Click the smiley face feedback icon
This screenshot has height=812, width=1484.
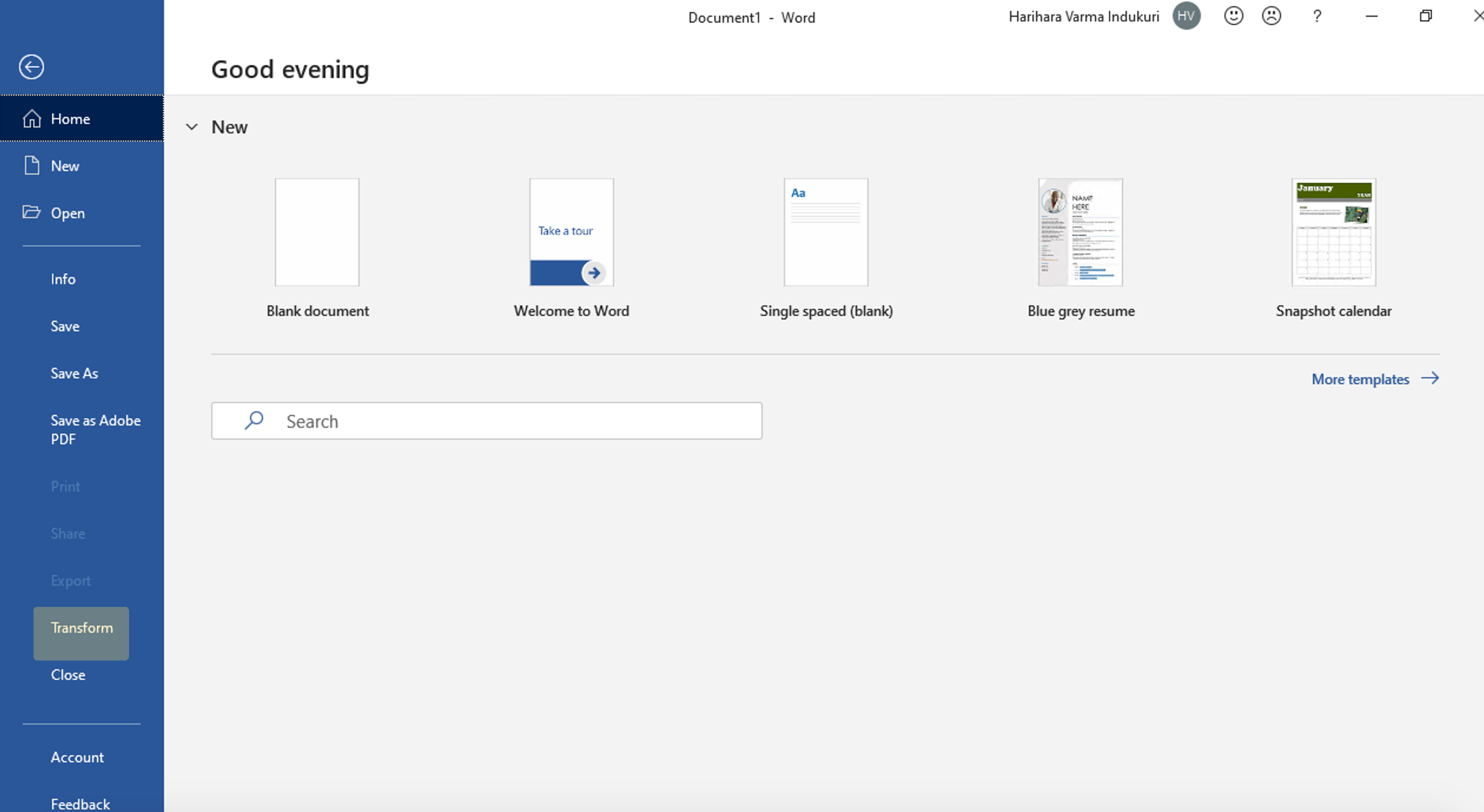click(1233, 16)
